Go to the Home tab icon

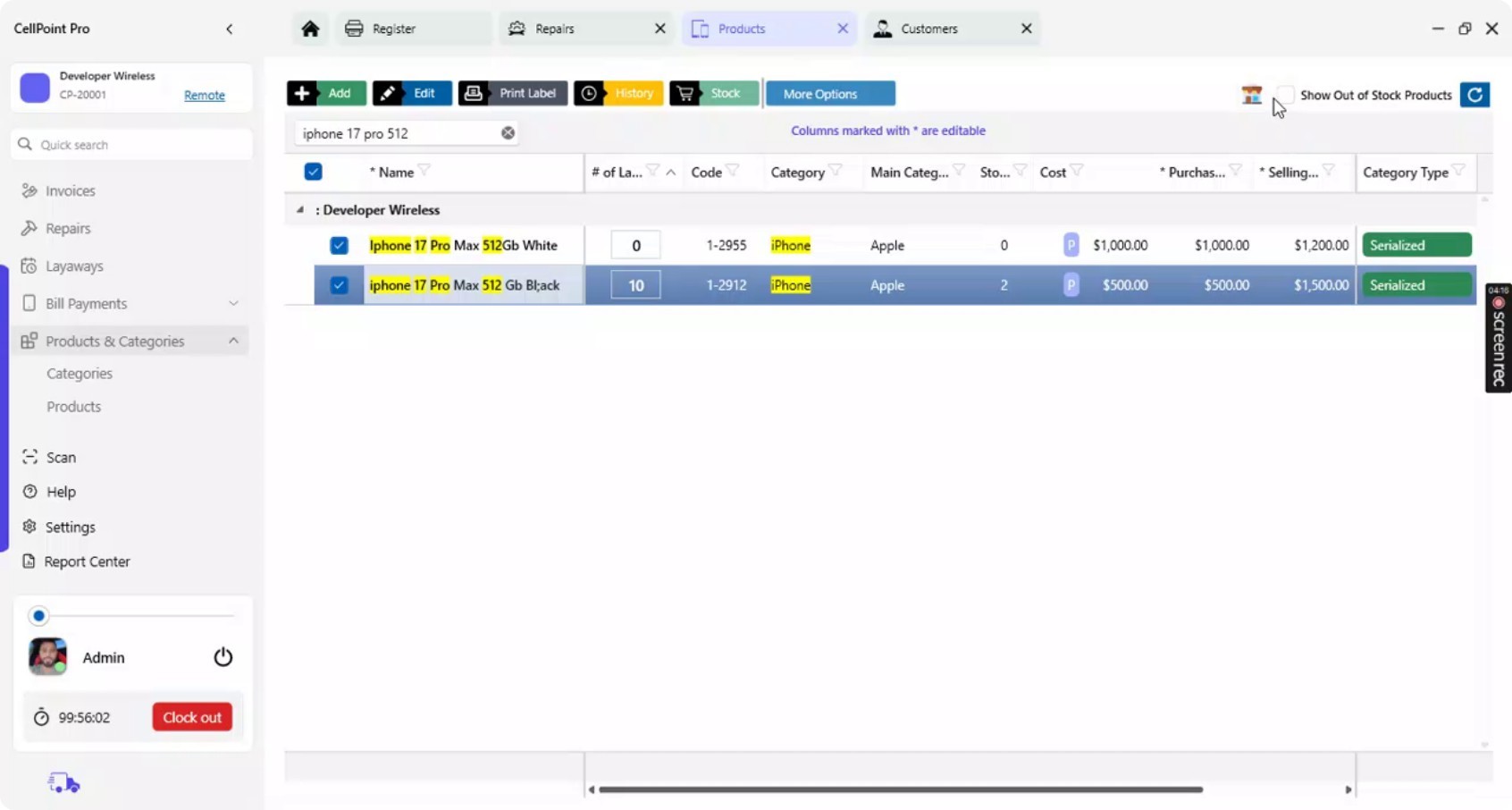tap(310, 29)
